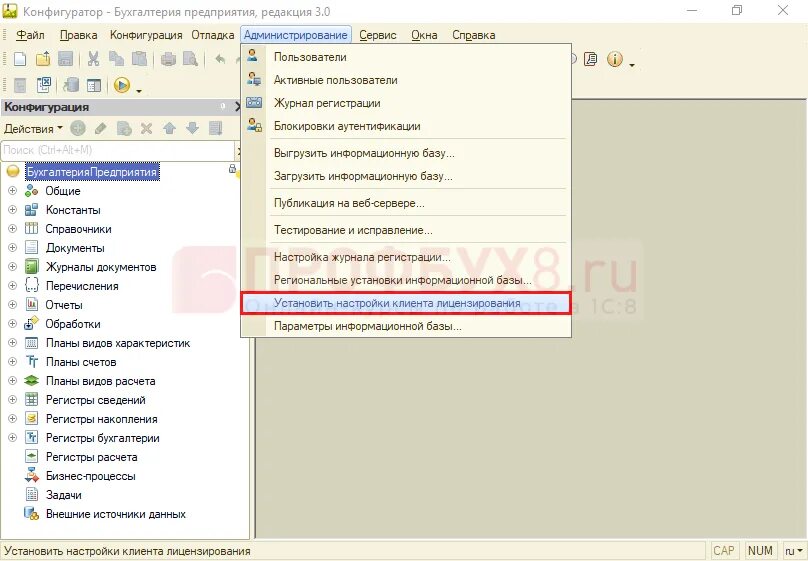Click the Edit pencil icon in Конфигурация panel
The height and width of the screenshot is (561, 808).
[100, 128]
